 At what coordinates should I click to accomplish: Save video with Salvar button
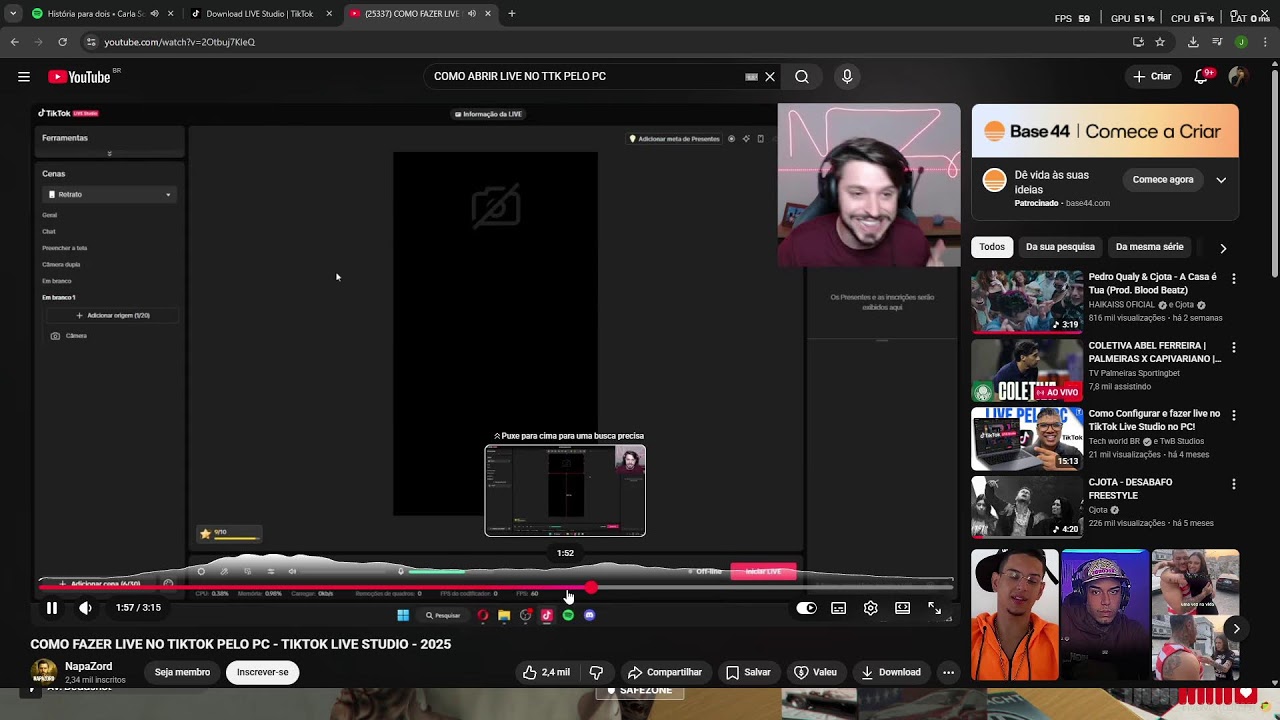(748, 673)
